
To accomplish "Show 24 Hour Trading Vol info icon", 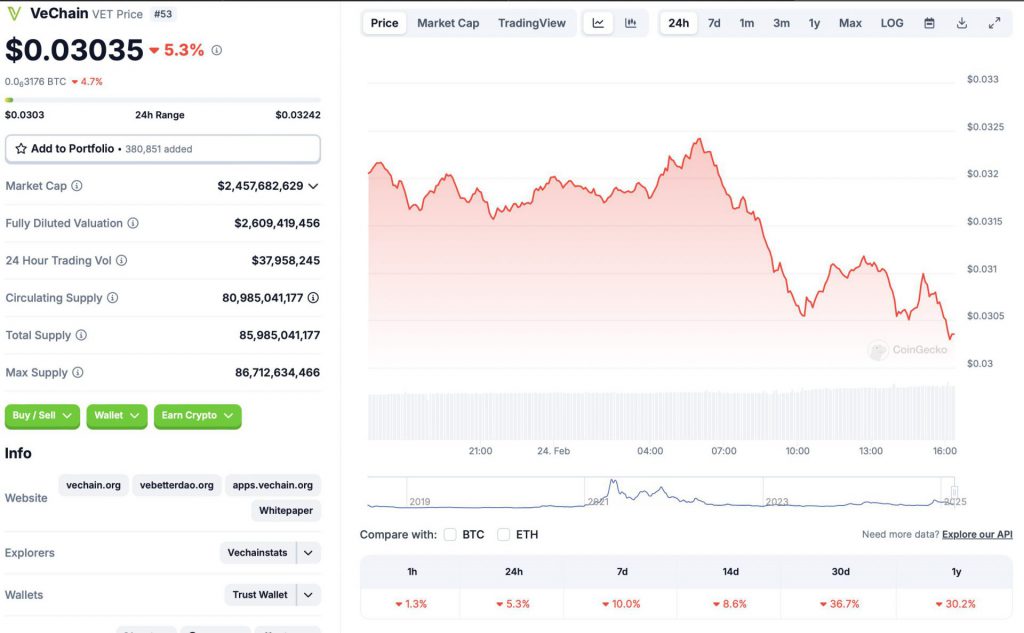I will click(121, 260).
